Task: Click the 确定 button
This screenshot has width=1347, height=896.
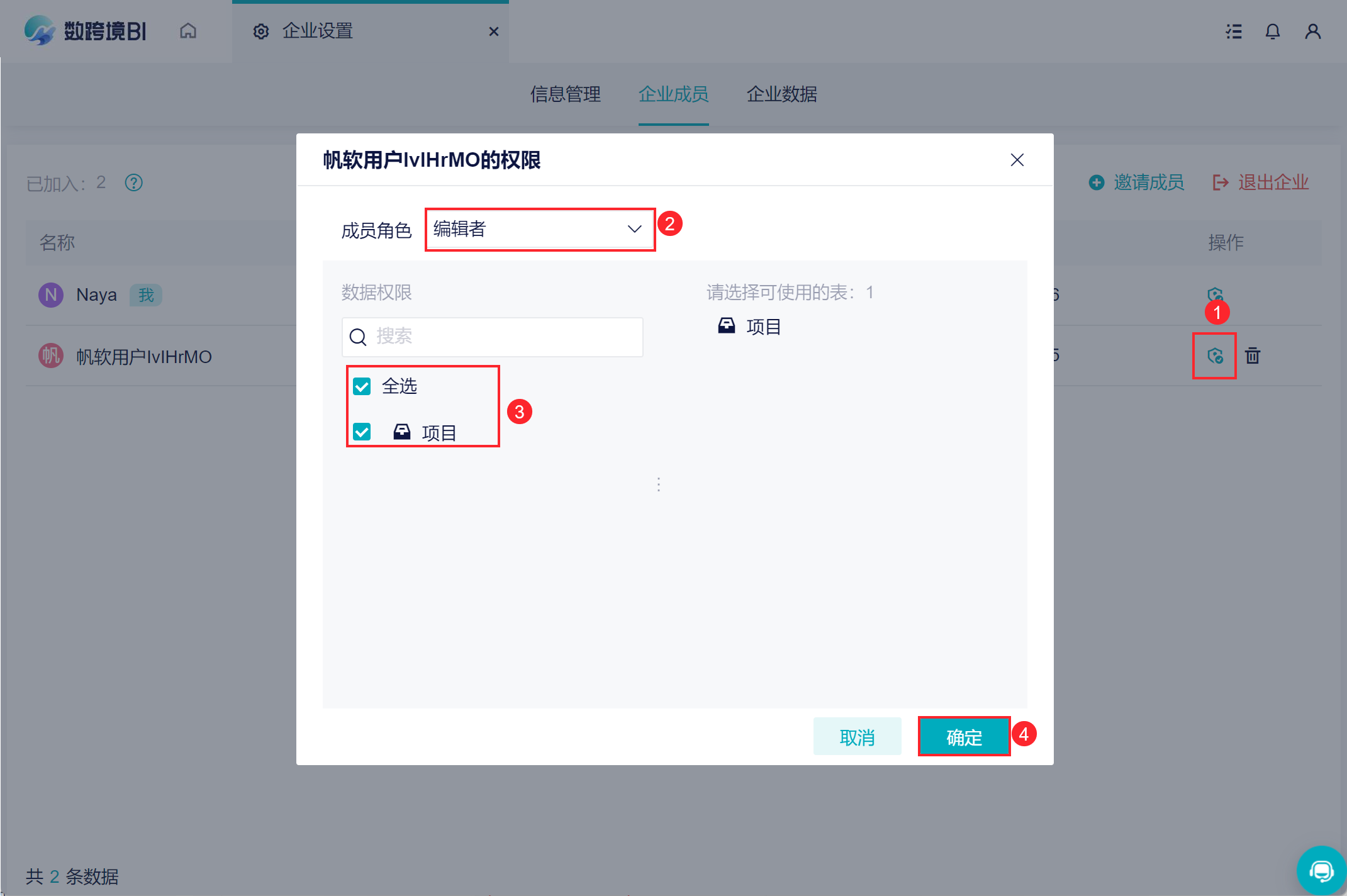Action: [964, 737]
